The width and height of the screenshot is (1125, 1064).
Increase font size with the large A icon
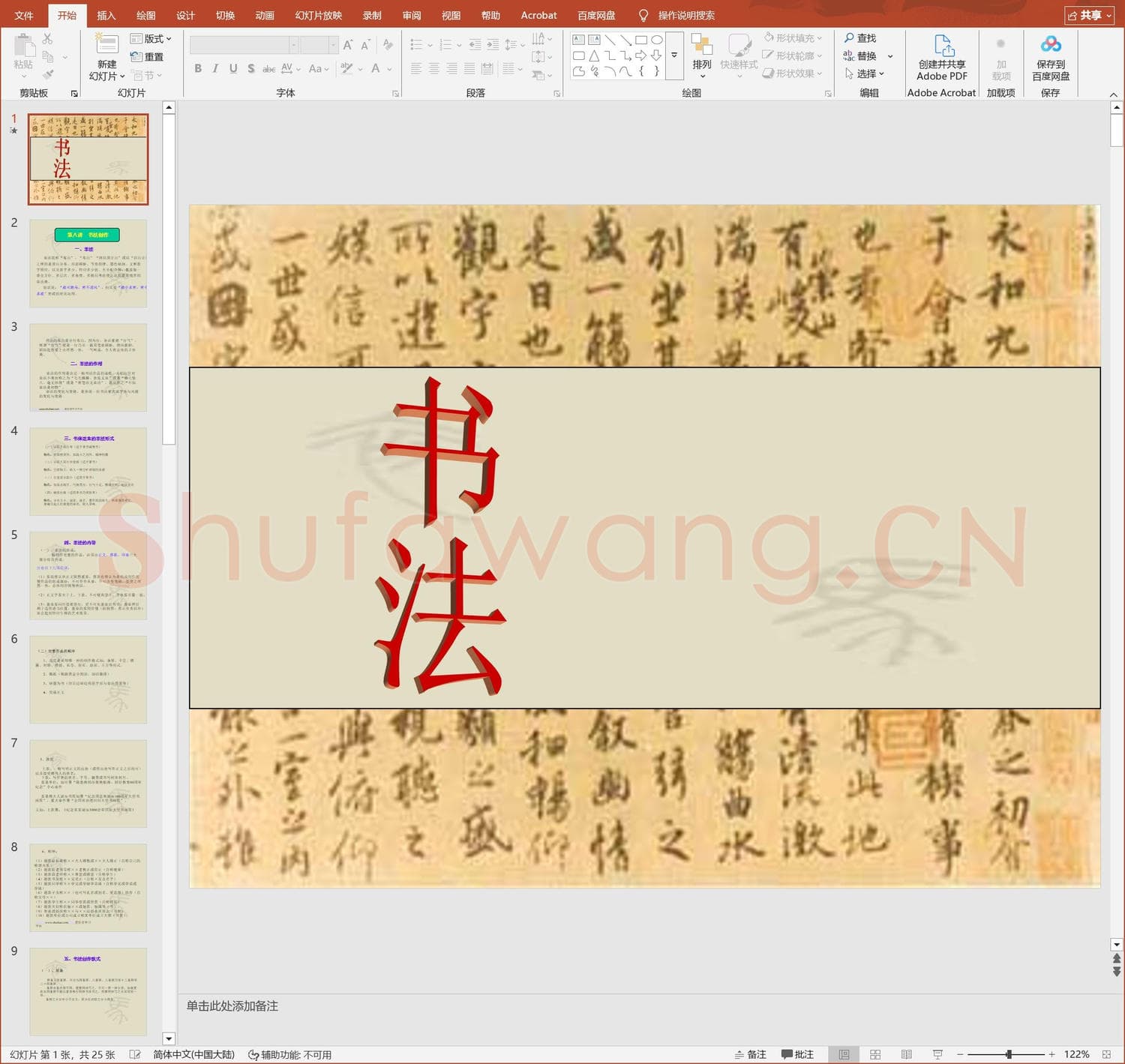pos(348,45)
